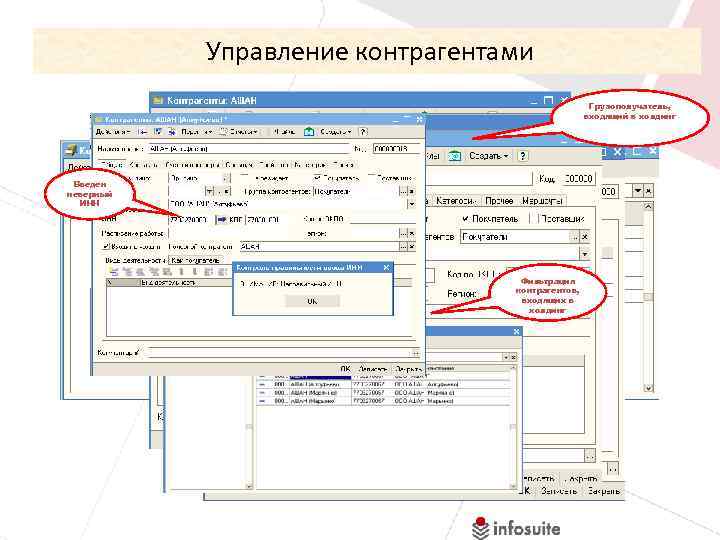This screenshot has height=540, width=720.
Task: Open Создать dropdown in front contractor toolbar
Action: point(335,132)
